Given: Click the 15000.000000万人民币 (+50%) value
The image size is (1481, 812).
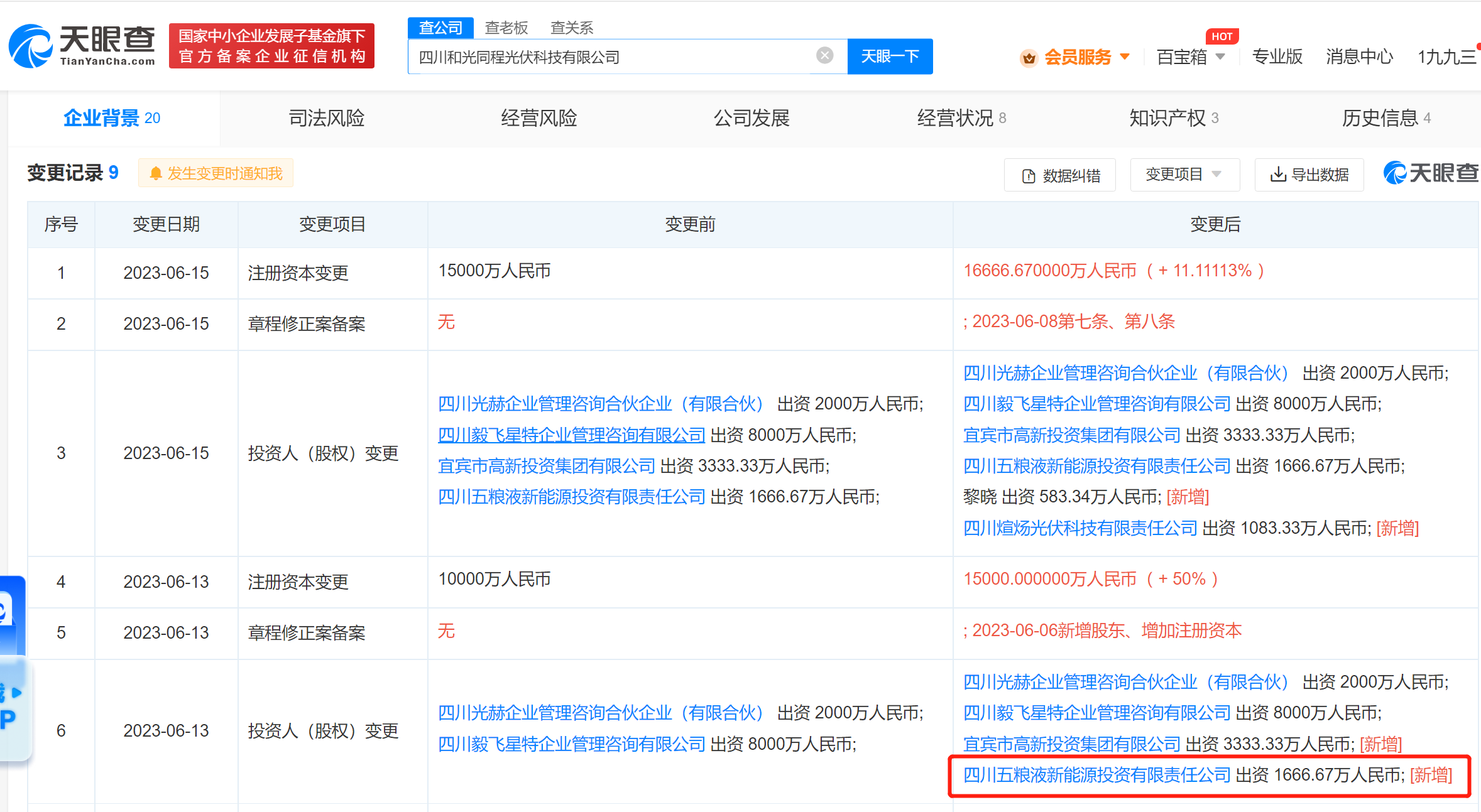Looking at the screenshot, I should (1090, 579).
